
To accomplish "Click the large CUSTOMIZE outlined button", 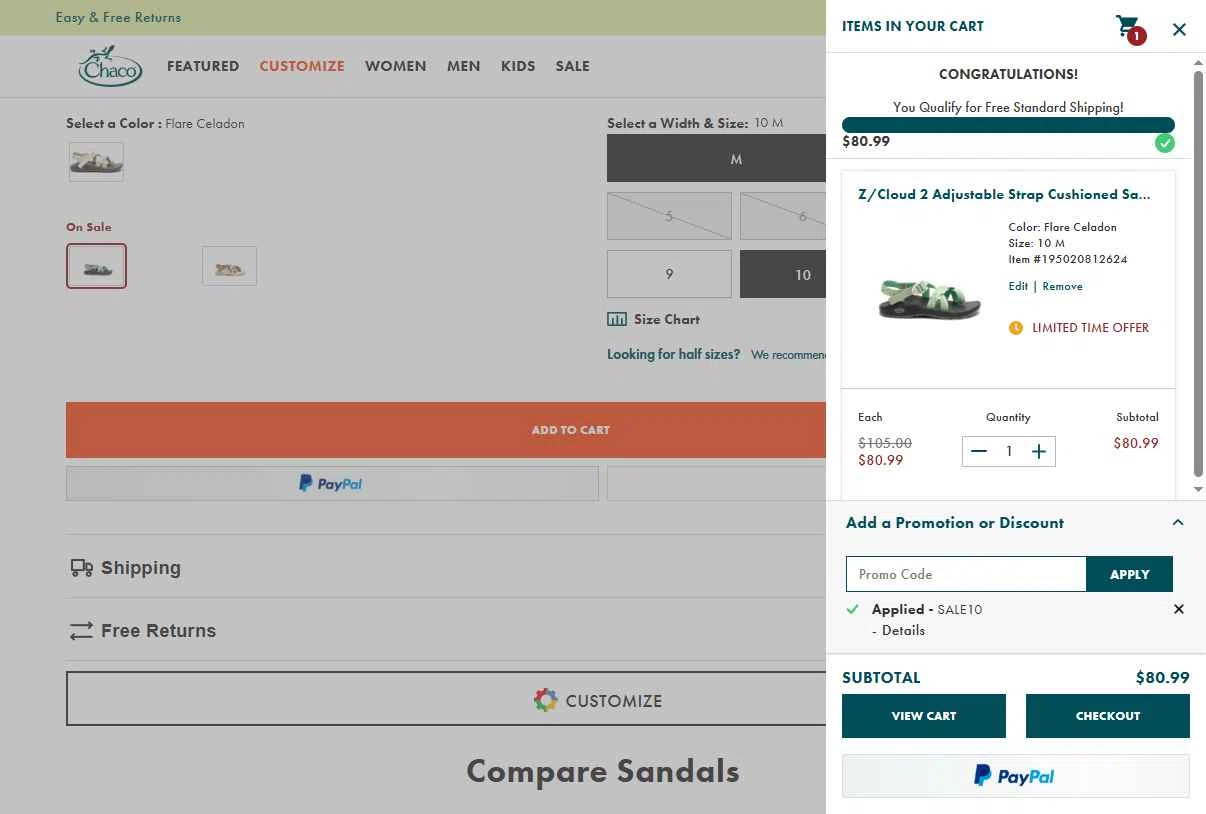I will tap(446, 698).
